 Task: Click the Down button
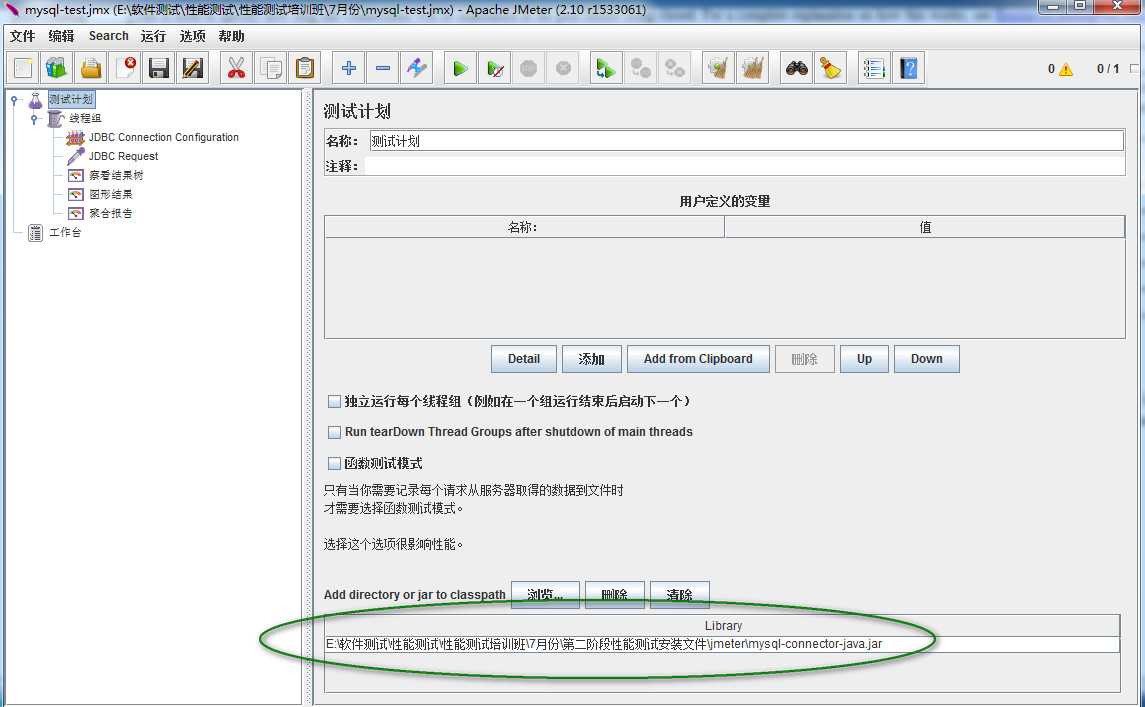point(927,359)
